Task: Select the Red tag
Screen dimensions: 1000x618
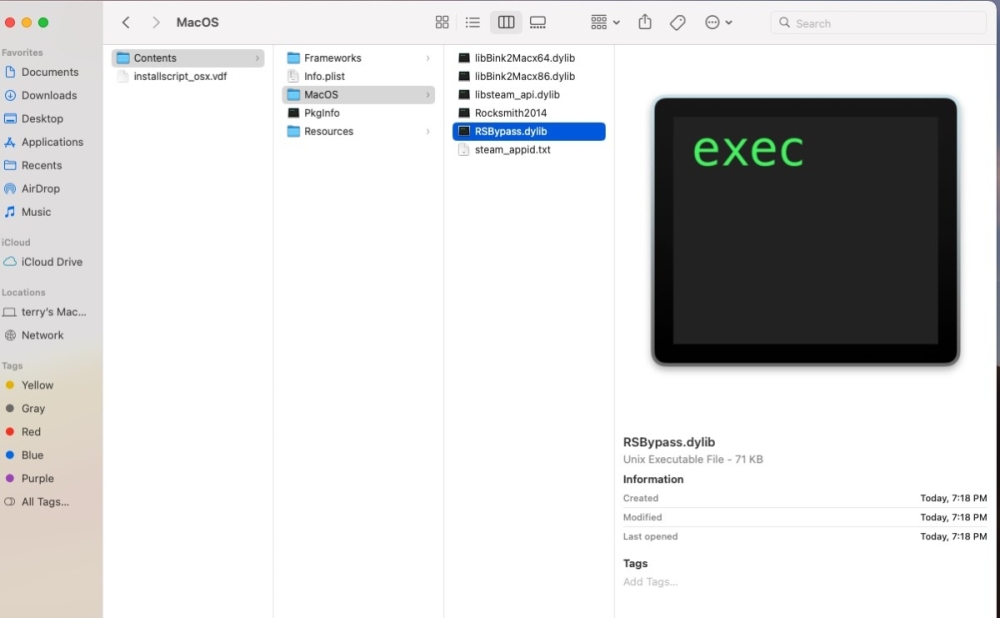Action: coord(31,432)
